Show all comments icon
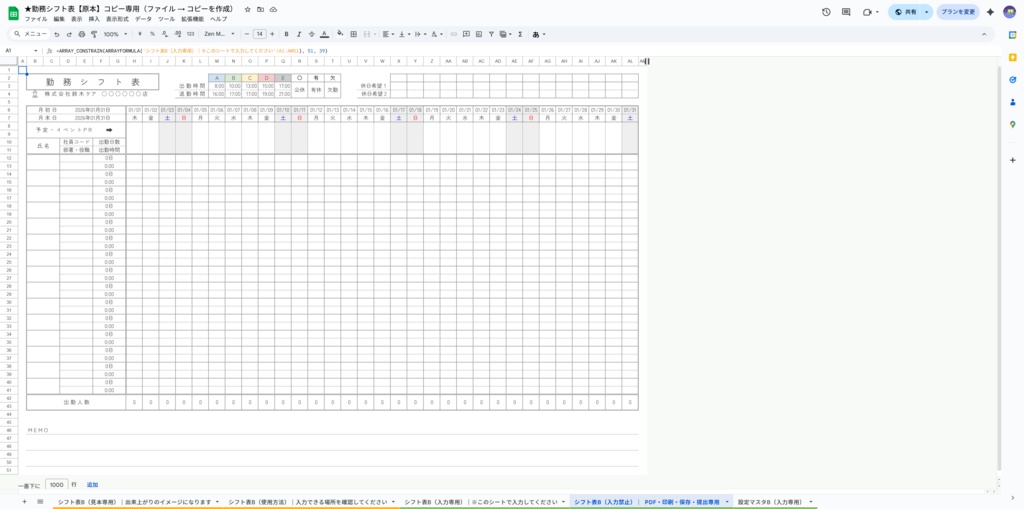 846,12
